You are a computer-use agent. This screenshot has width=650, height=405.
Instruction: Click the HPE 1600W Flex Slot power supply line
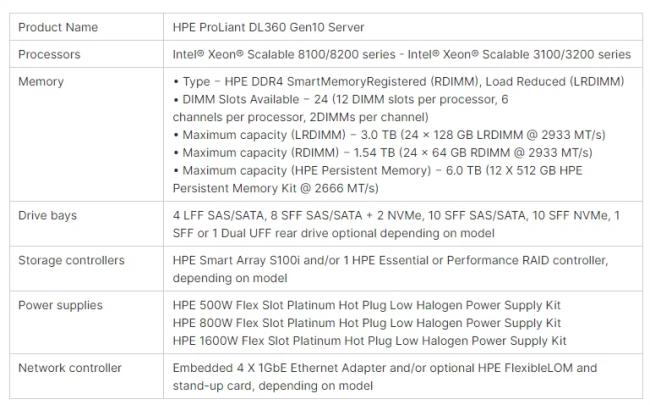pos(369,341)
